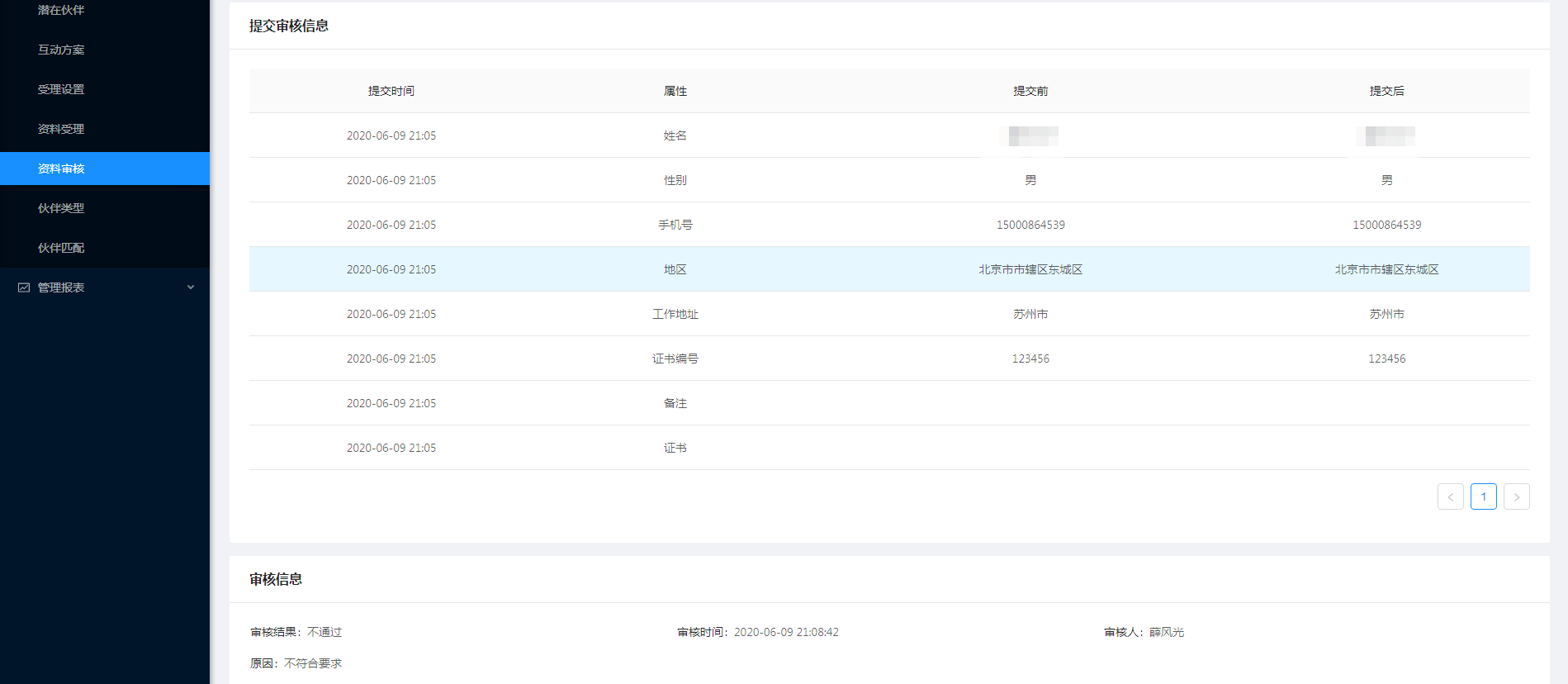Click the 管理报表 submenu label
The image size is (1568, 684).
[61, 287]
